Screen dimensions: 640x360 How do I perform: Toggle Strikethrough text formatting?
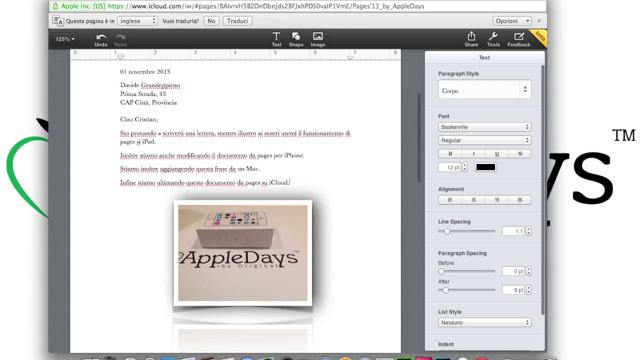[520, 154]
